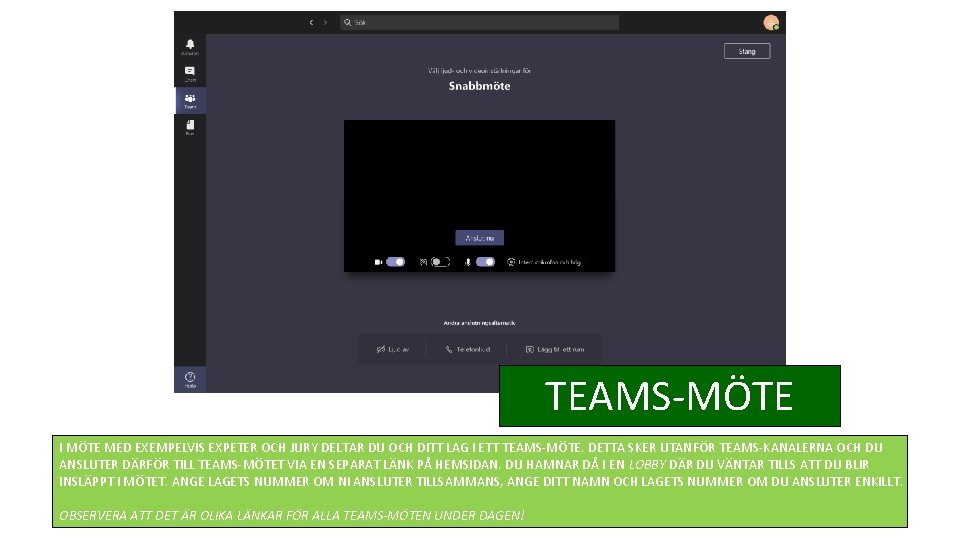Toggle the microphone switch off
Image resolution: width=960 pixels, height=540 pixels.
(485, 262)
